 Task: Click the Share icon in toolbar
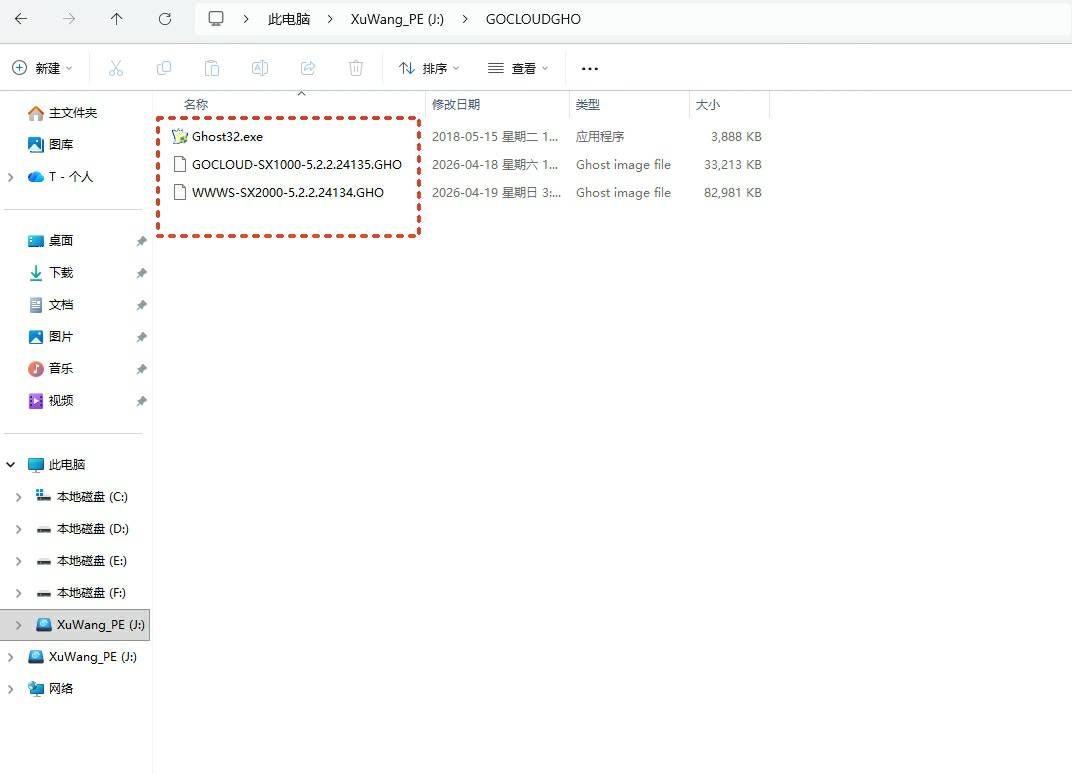308,68
